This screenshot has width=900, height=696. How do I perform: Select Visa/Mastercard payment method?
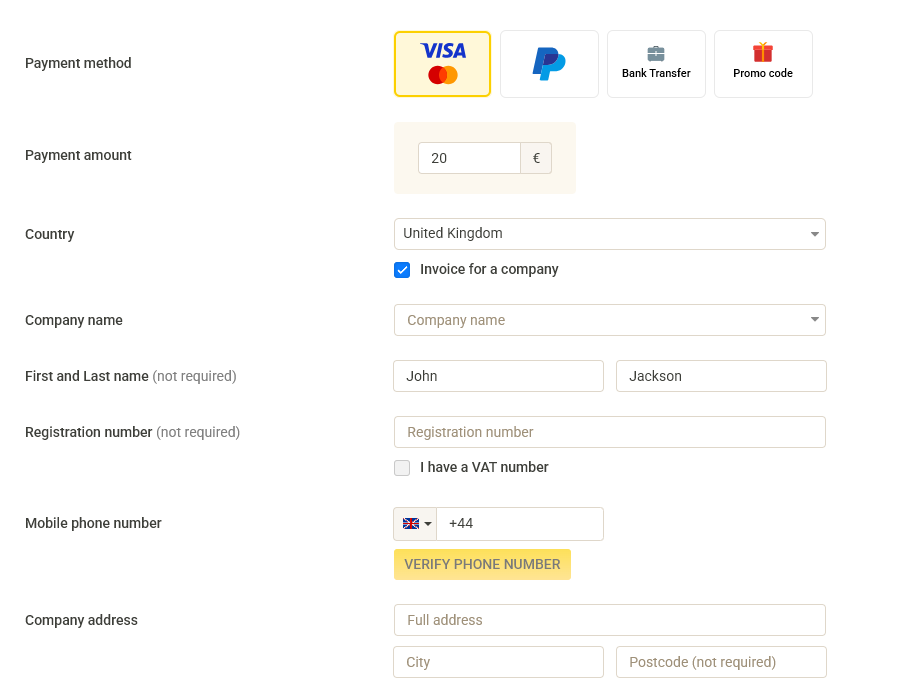tap(442, 64)
